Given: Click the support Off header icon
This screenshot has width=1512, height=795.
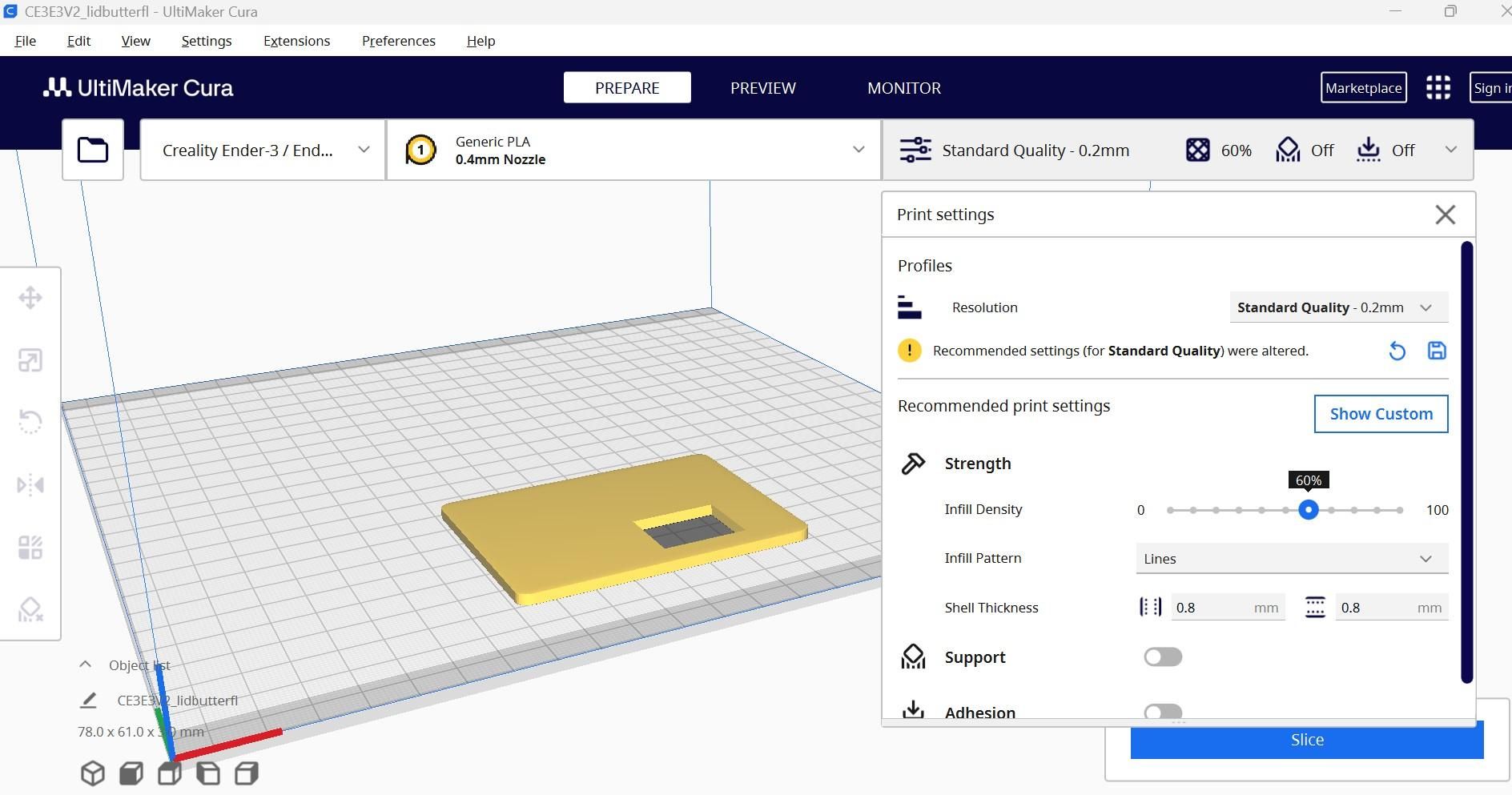Looking at the screenshot, I should point(1288,150).
